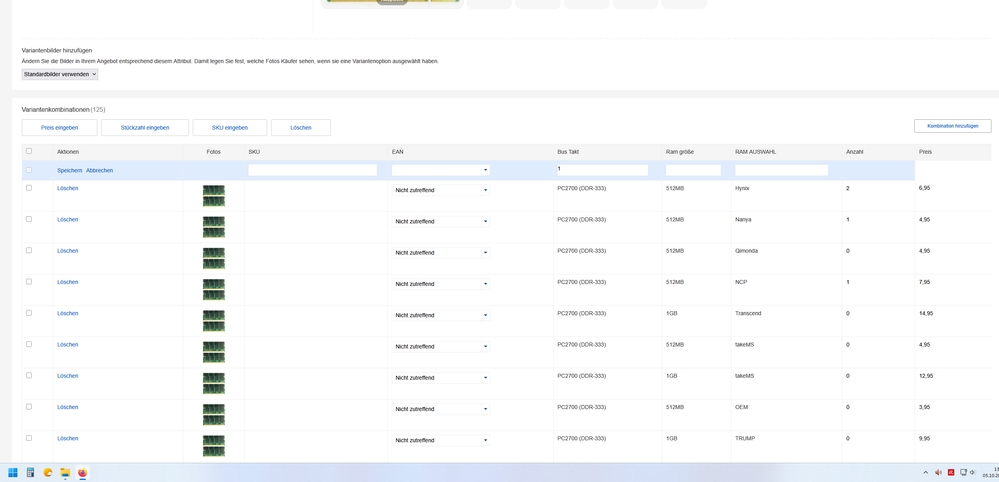Open the empty EAN dropdown in the edit row
Viewport: 999px width, 482px height.
(x=441, y=171)
